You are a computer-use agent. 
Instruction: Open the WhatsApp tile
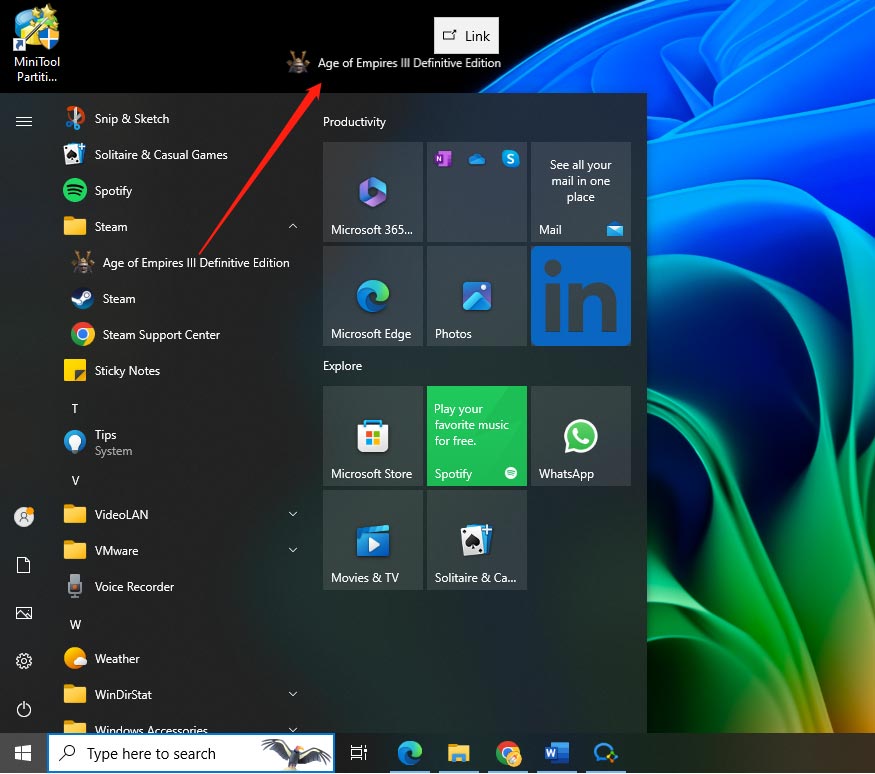[580, 436]
